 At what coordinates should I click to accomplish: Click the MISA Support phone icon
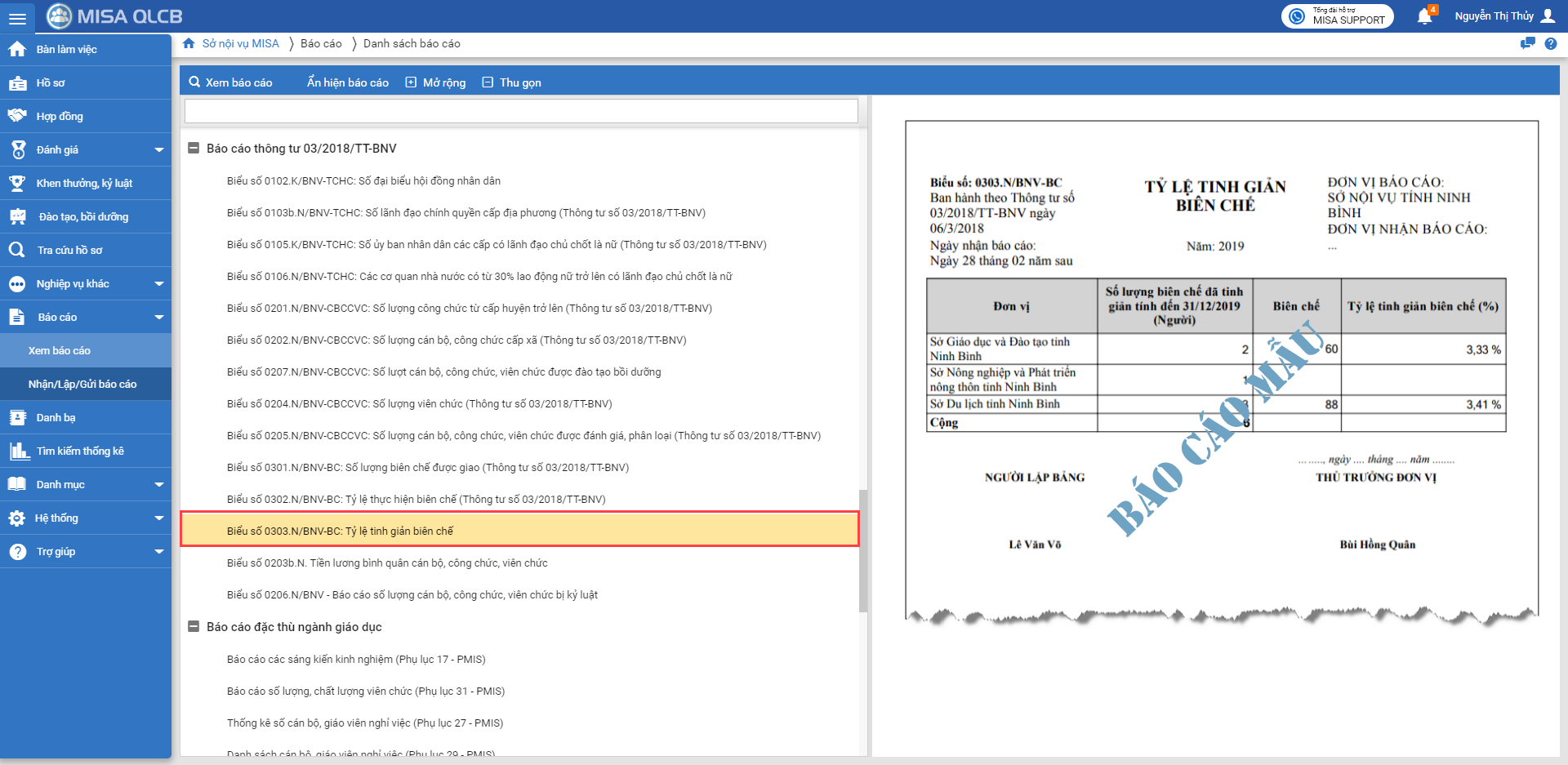tap(1297, 16)
